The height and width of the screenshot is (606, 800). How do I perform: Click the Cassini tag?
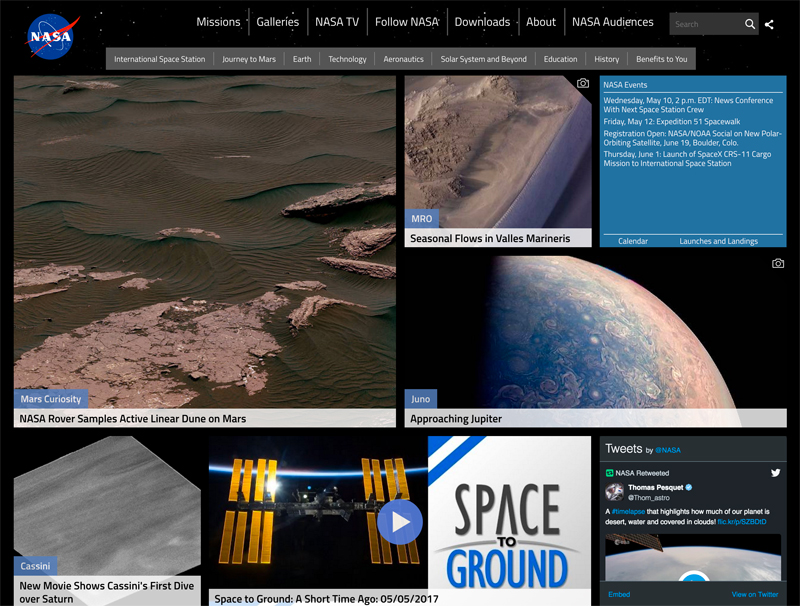pyautogui.click(x=35, y=566)
